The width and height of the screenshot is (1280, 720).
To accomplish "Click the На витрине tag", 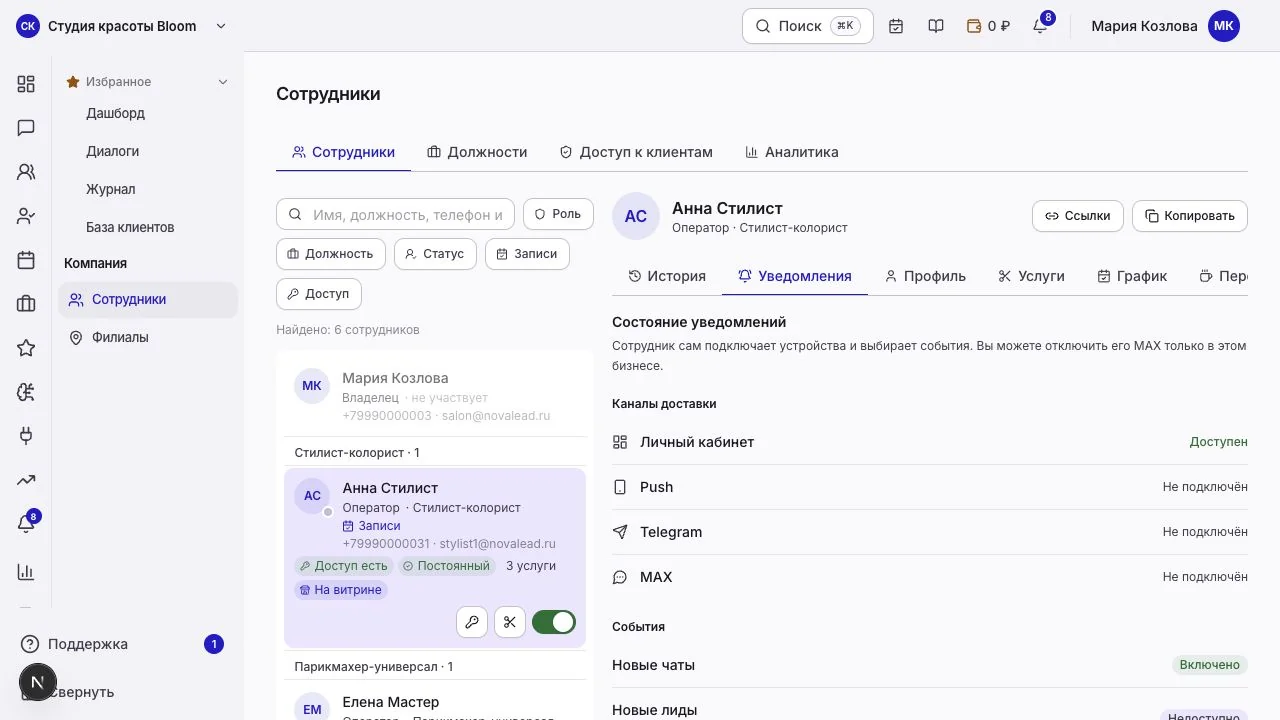I will pyautogui.click(x=340, y=590).
